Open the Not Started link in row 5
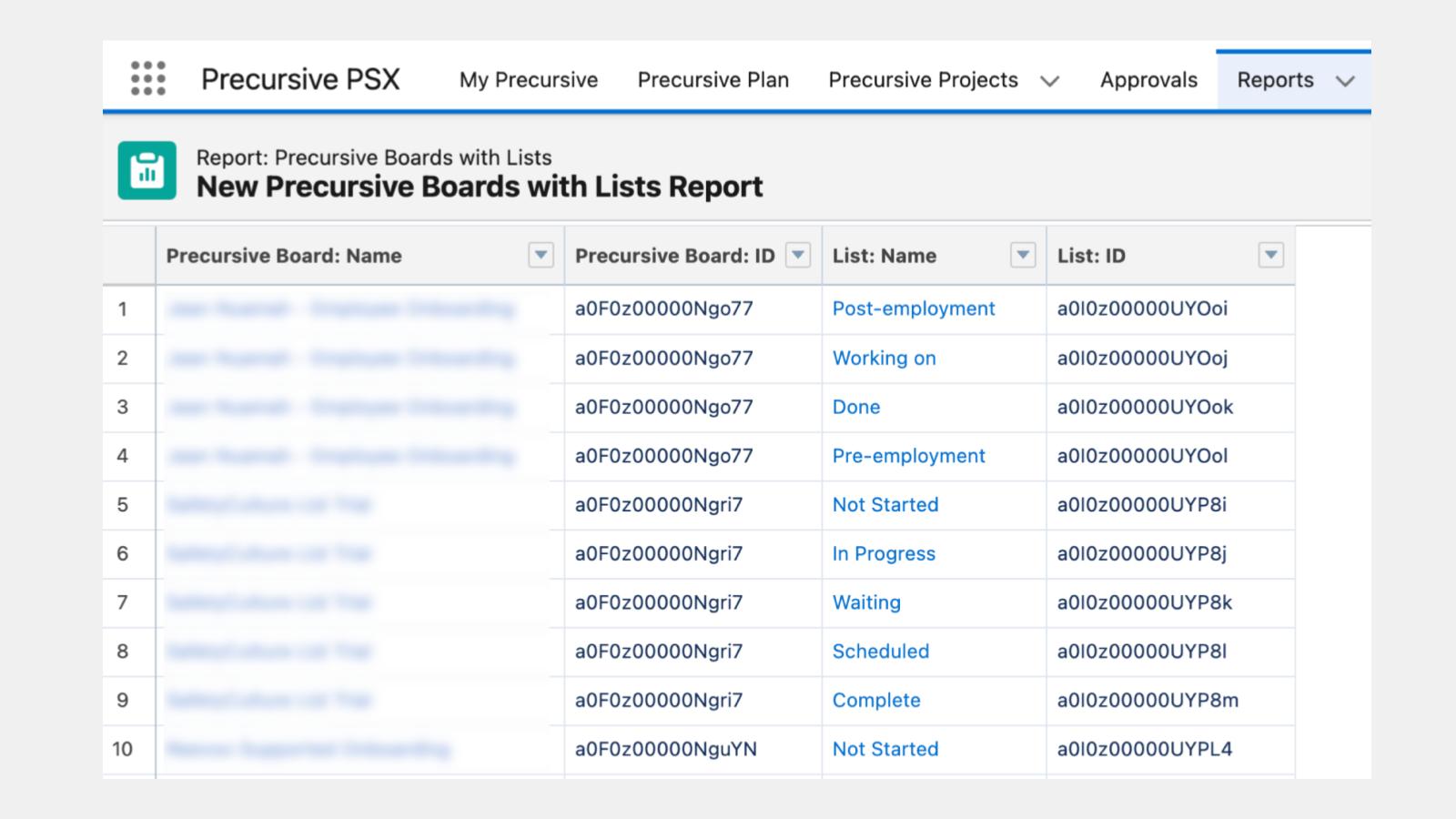The image size is (1456, 819). [x=885, y=505]
